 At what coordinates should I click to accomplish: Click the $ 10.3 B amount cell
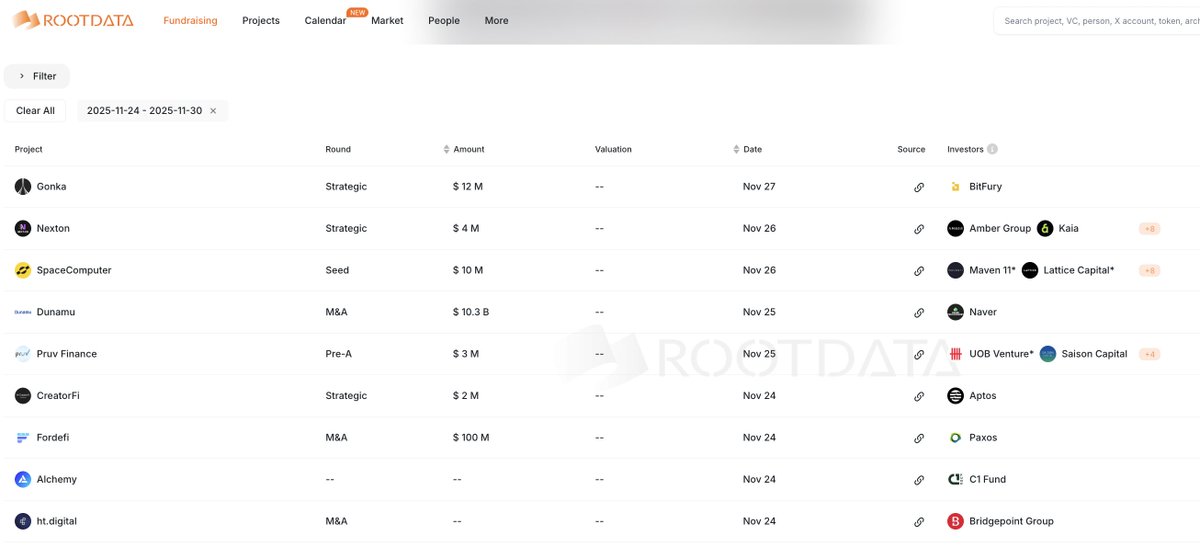click(471, 313)
